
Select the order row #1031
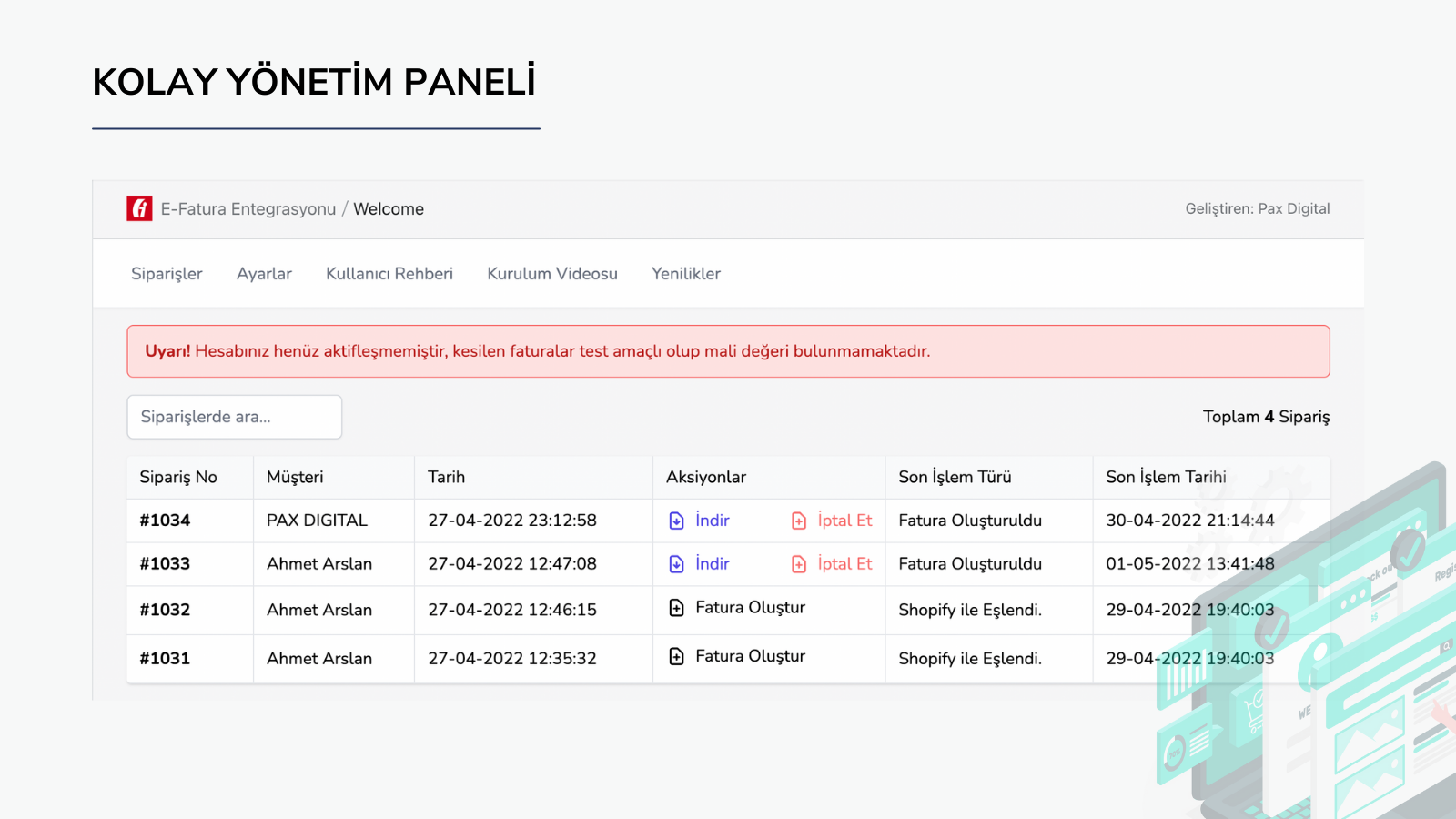[x=164, y=658]
